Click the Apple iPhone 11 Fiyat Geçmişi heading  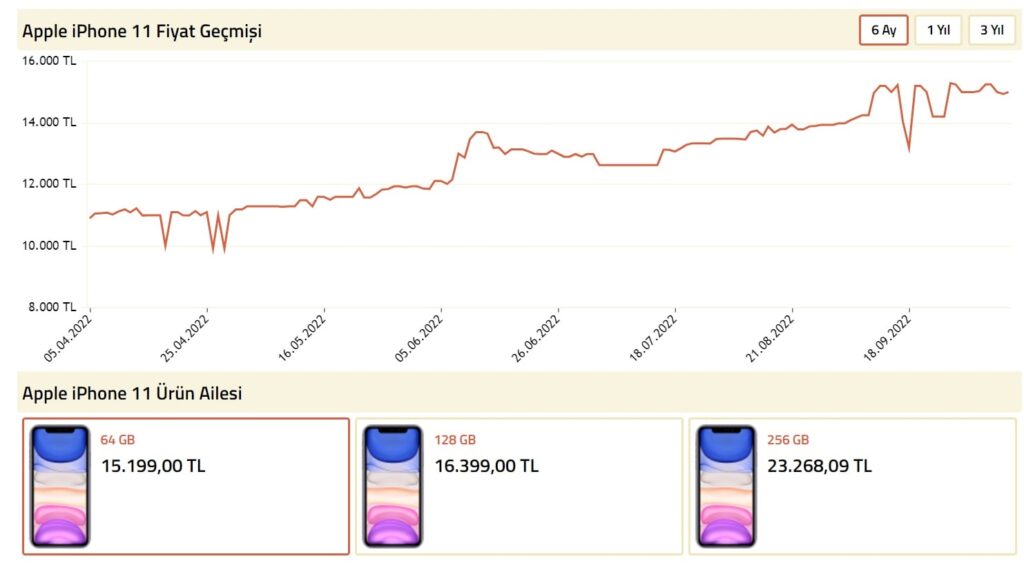[142, 31]
